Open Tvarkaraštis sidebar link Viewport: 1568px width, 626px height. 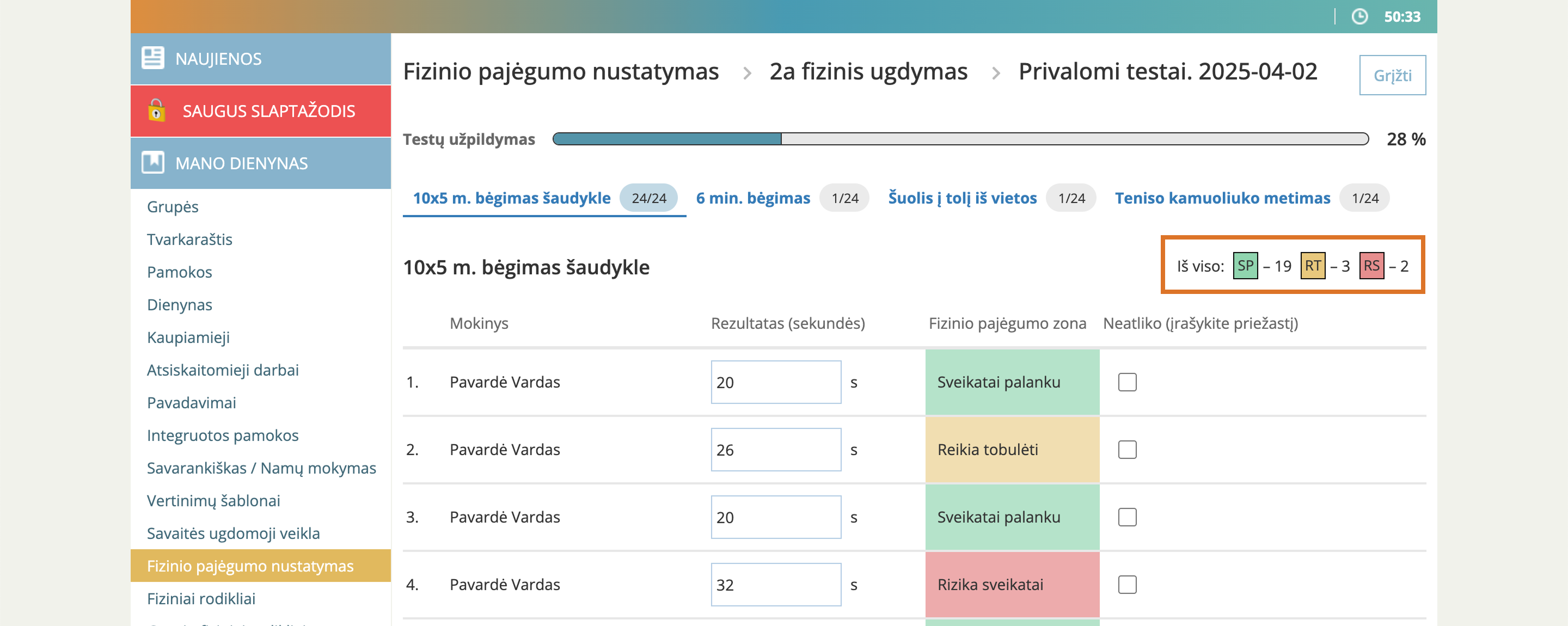click(189, 239)
